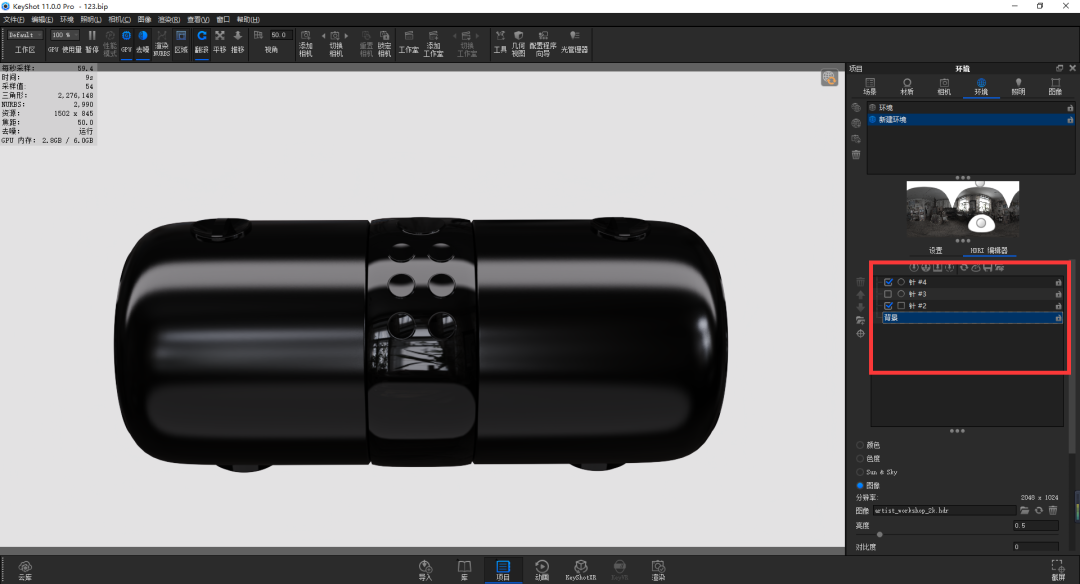1080x584 pixels.
Task: Open the 导入 import button in bottom bar
Action: [425, 570]
